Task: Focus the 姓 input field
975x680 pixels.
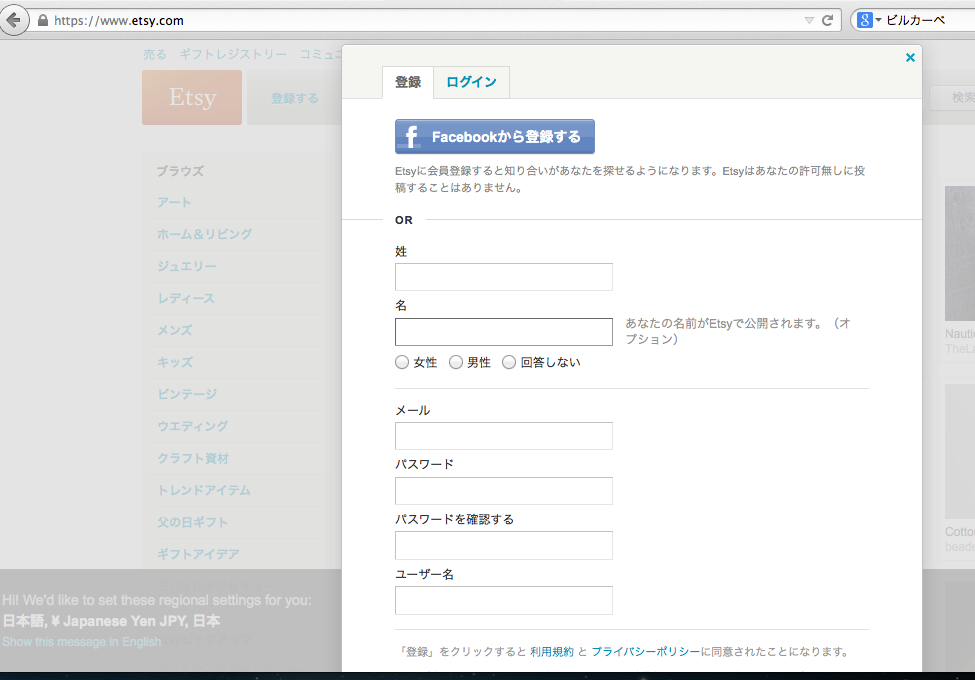Action: tap(504, 277)
